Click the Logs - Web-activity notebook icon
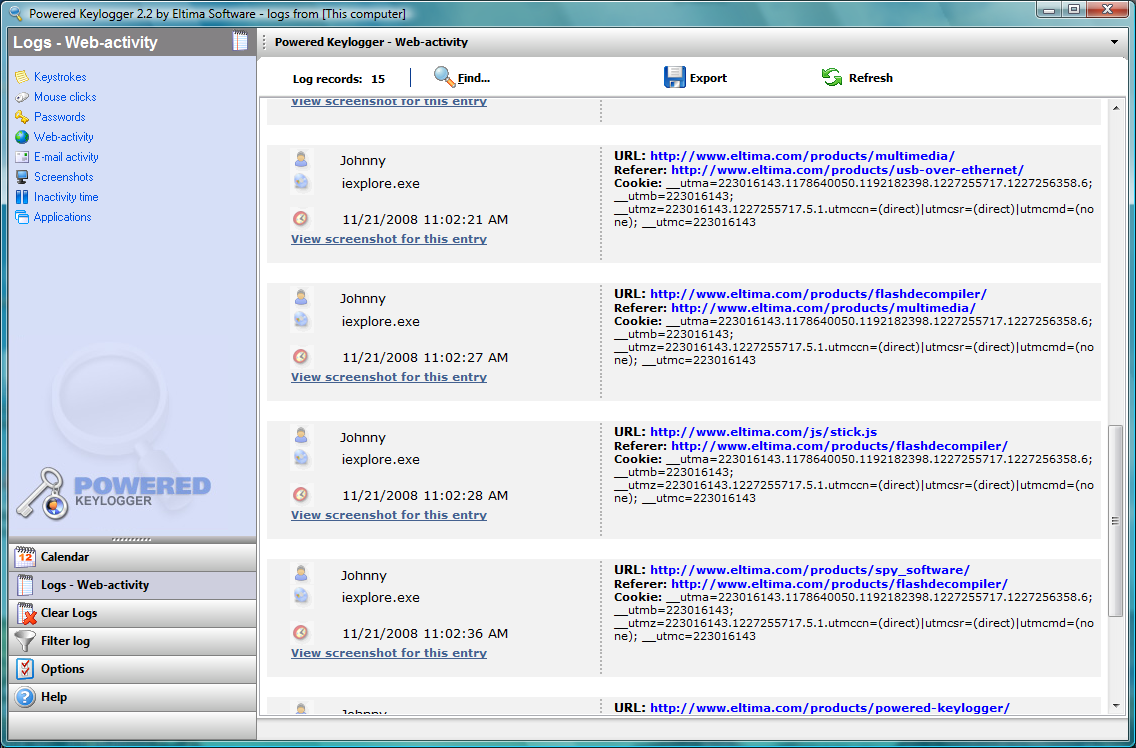This screenshot has height=748, width=1136. 25,585
